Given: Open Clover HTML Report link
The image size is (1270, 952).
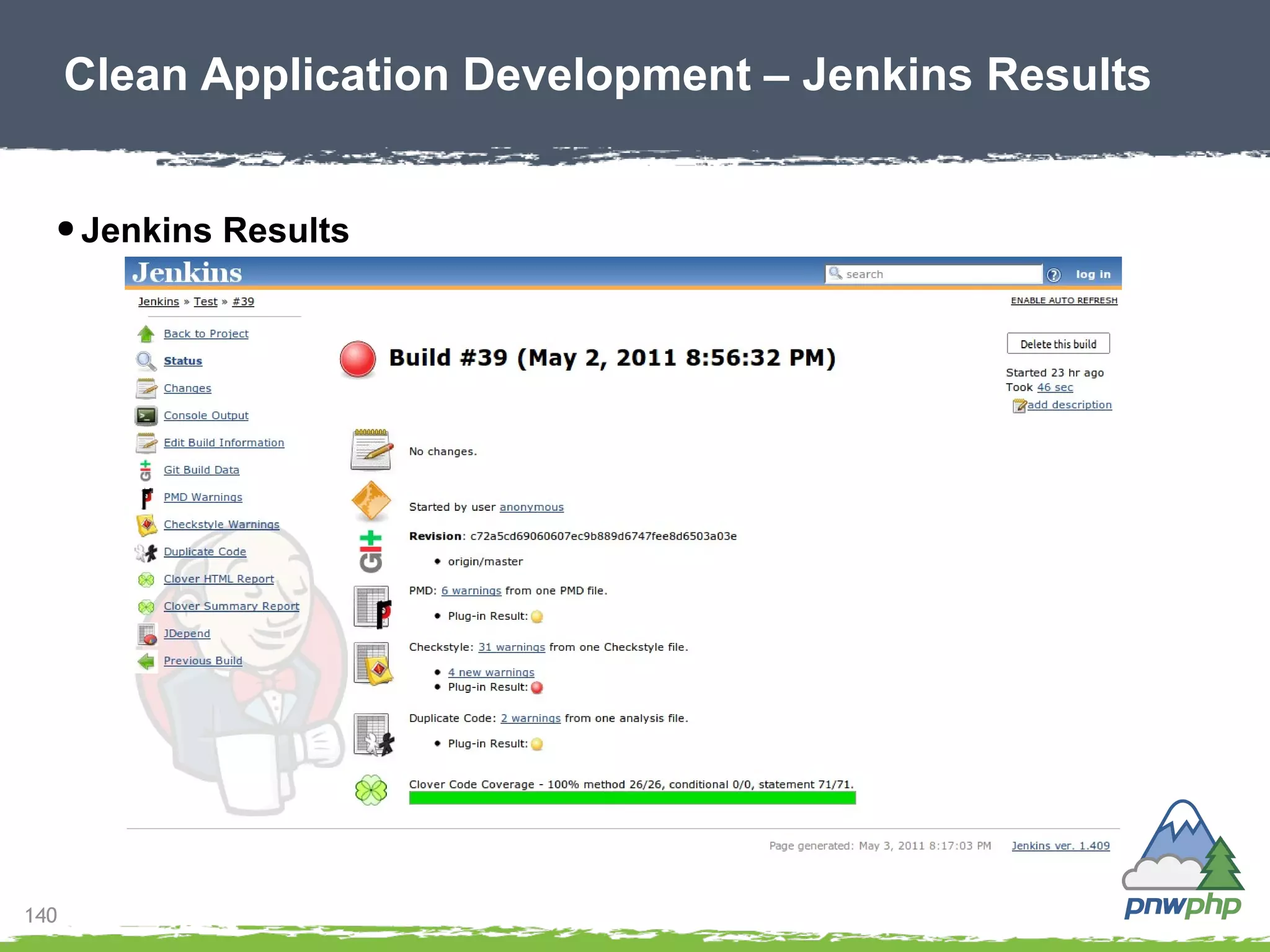Looking at the screenshot, I should pyautogui.click(x=219, y=579).
